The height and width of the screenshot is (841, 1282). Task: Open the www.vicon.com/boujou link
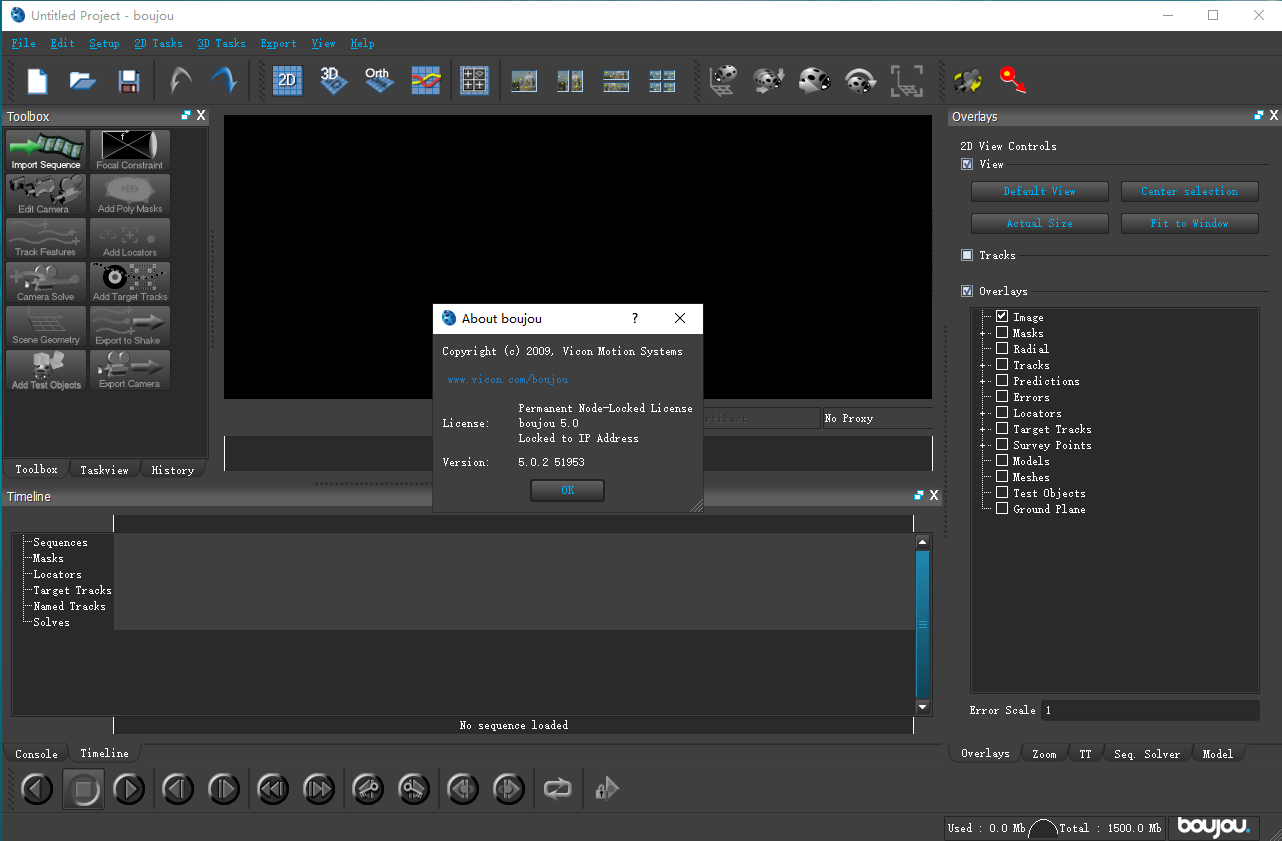click(x=507, y=380)
